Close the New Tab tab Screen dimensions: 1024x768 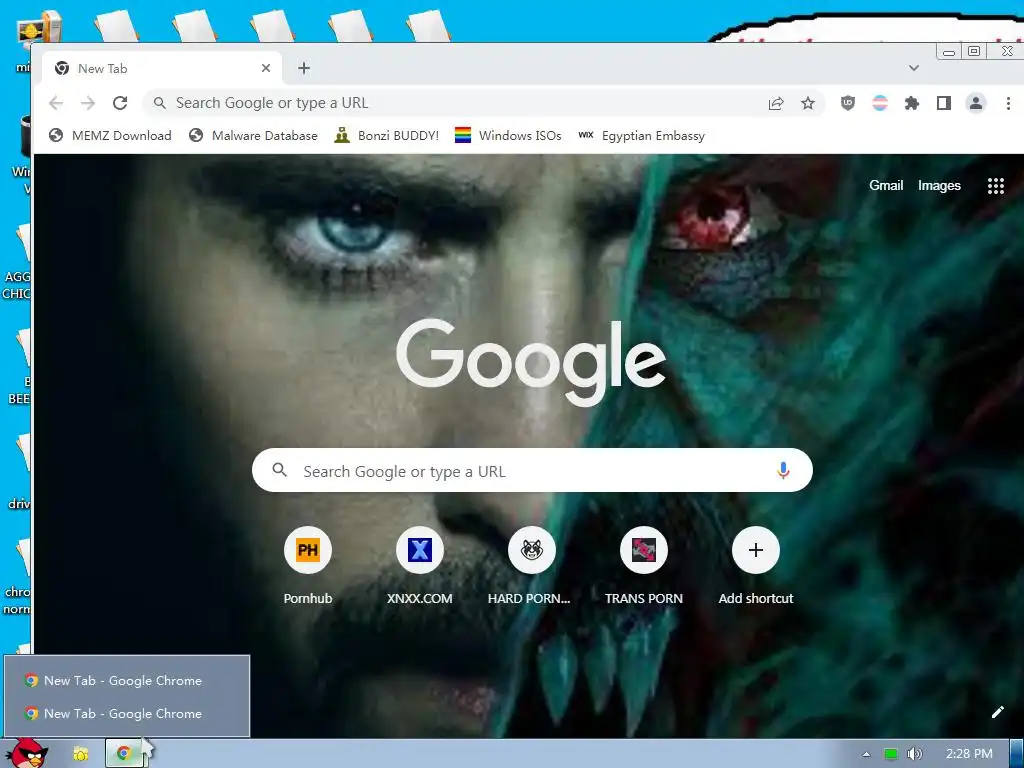tap(266, 68)
